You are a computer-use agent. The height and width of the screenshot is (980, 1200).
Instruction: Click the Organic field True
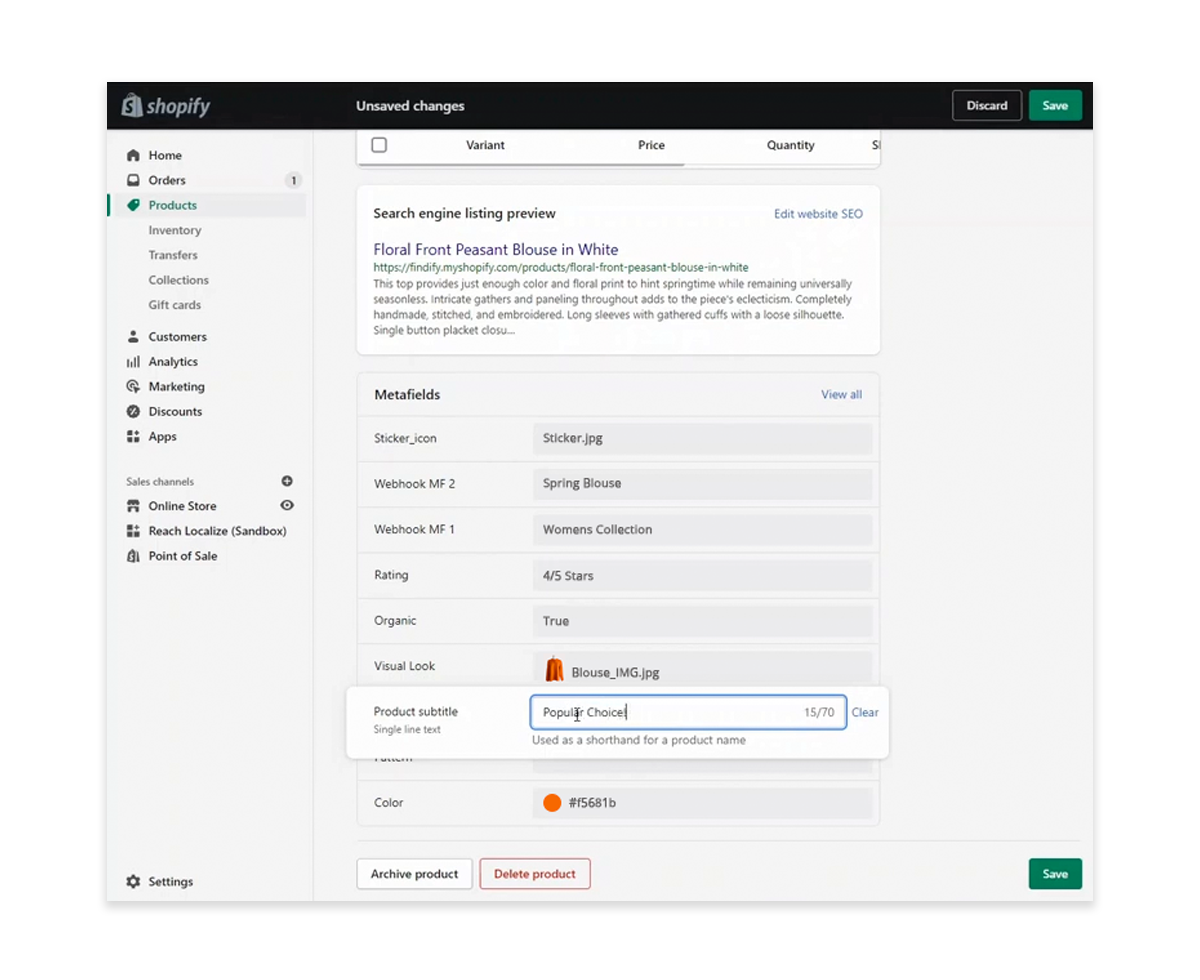[x=702, y=621]
